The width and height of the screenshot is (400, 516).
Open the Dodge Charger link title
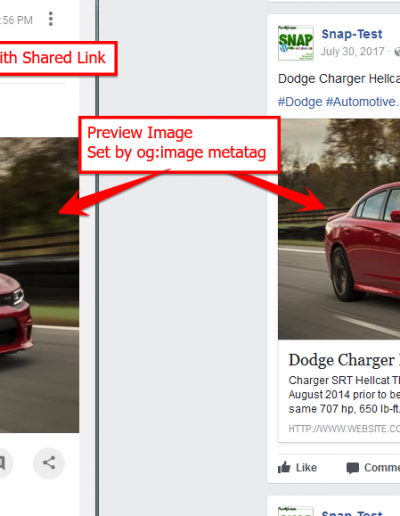point(344,360)
